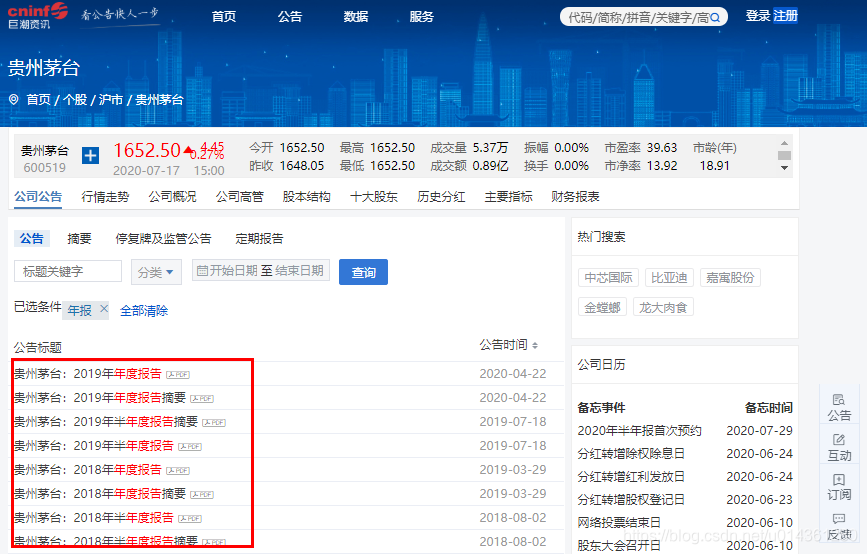Click hot search tag 金螳螂
Image resolution: width=867 pixels, height=554 pixels.
[602, 307]
